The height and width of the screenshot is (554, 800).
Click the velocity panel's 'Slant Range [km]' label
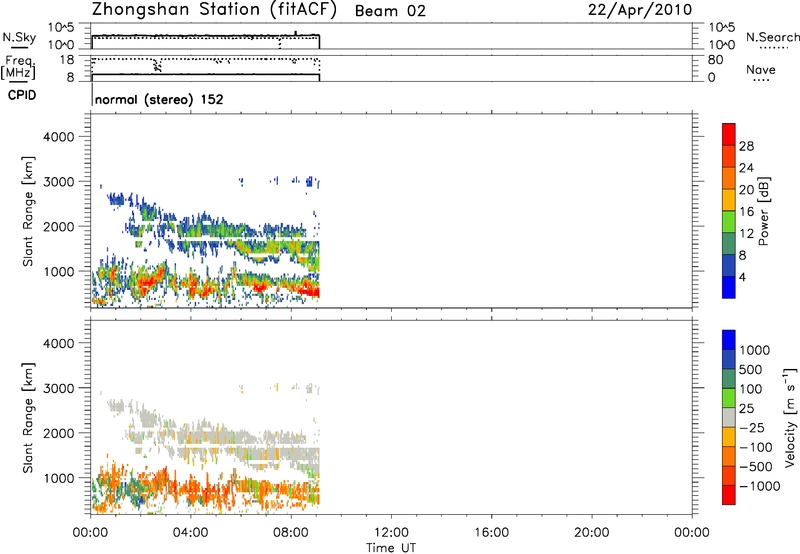click(x=28, y=418)
